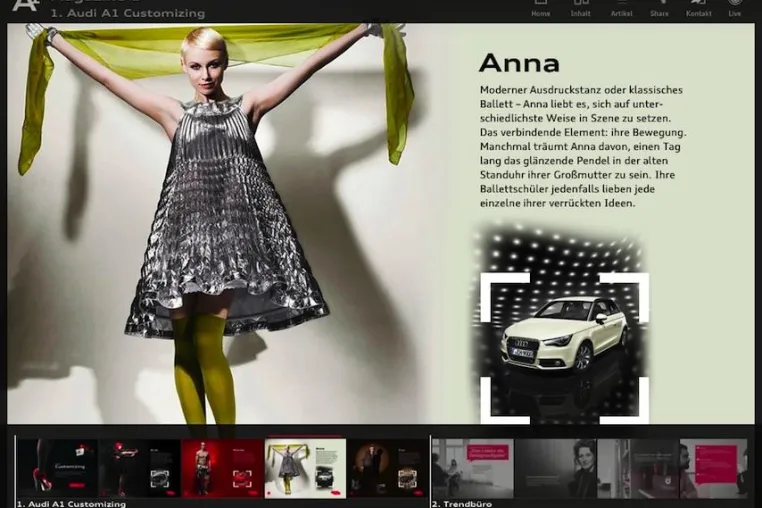
Task: Click the '1. Audi A1 Customizing' section label
Action: click(x=71, y=504)
